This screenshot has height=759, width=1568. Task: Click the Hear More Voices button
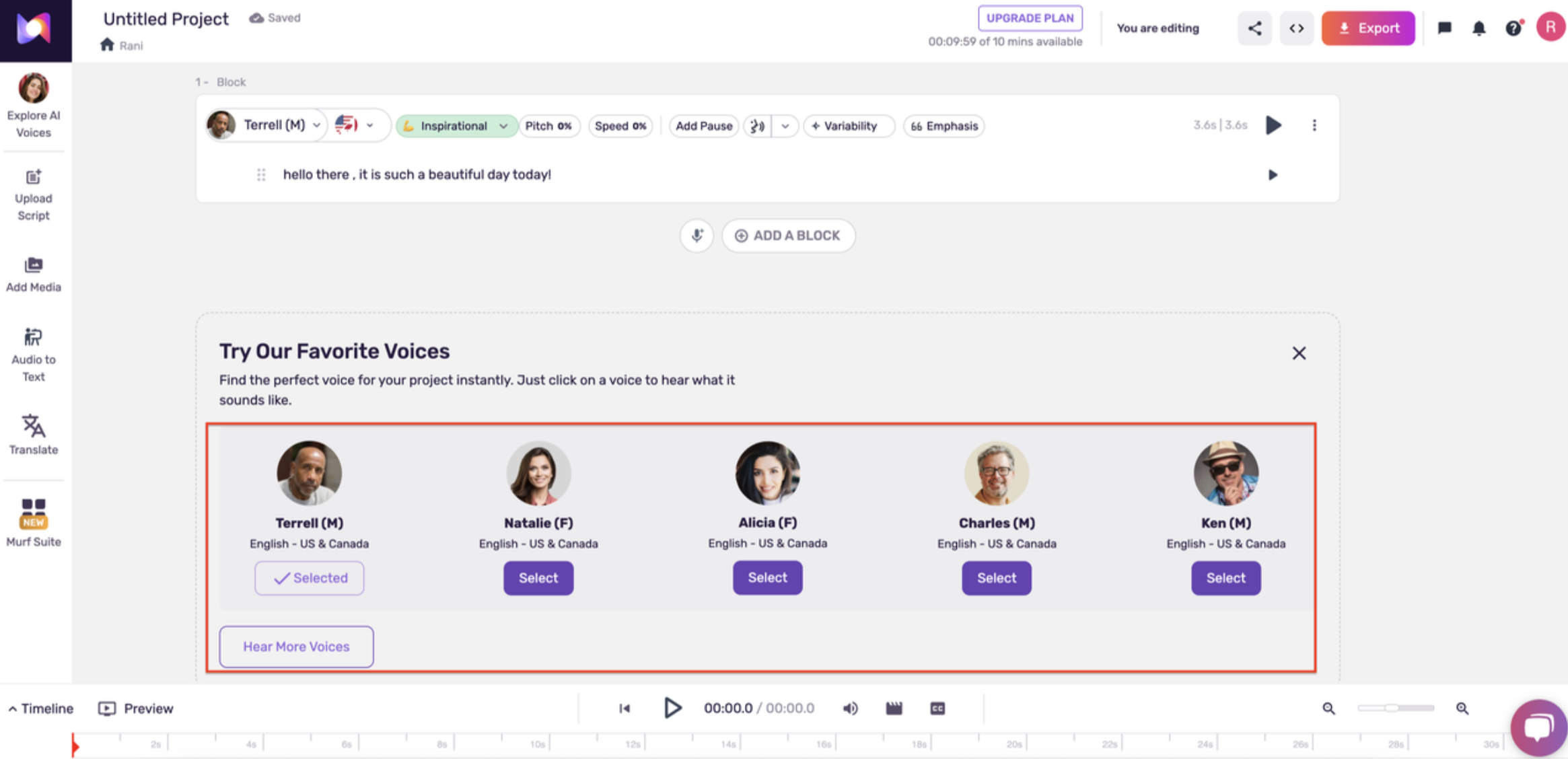point(296,647)
